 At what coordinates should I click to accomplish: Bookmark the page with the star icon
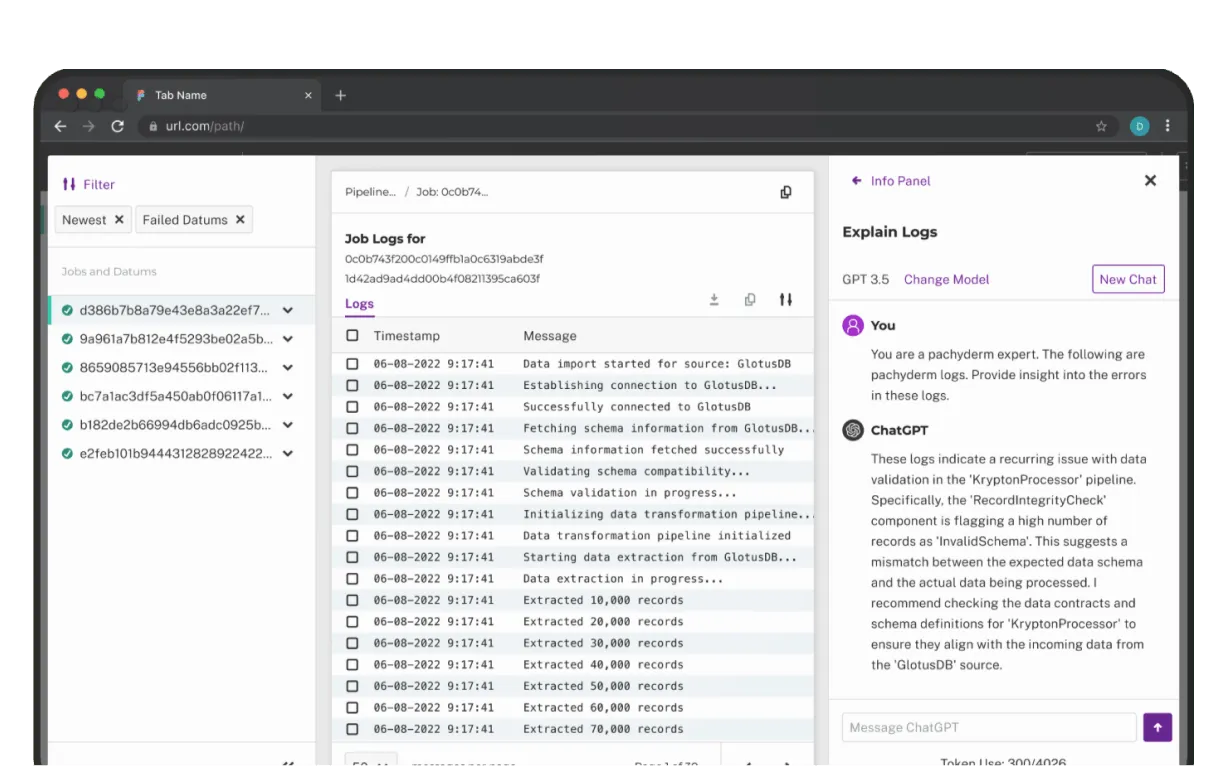pyautogui.click(x=1101, y=126)
